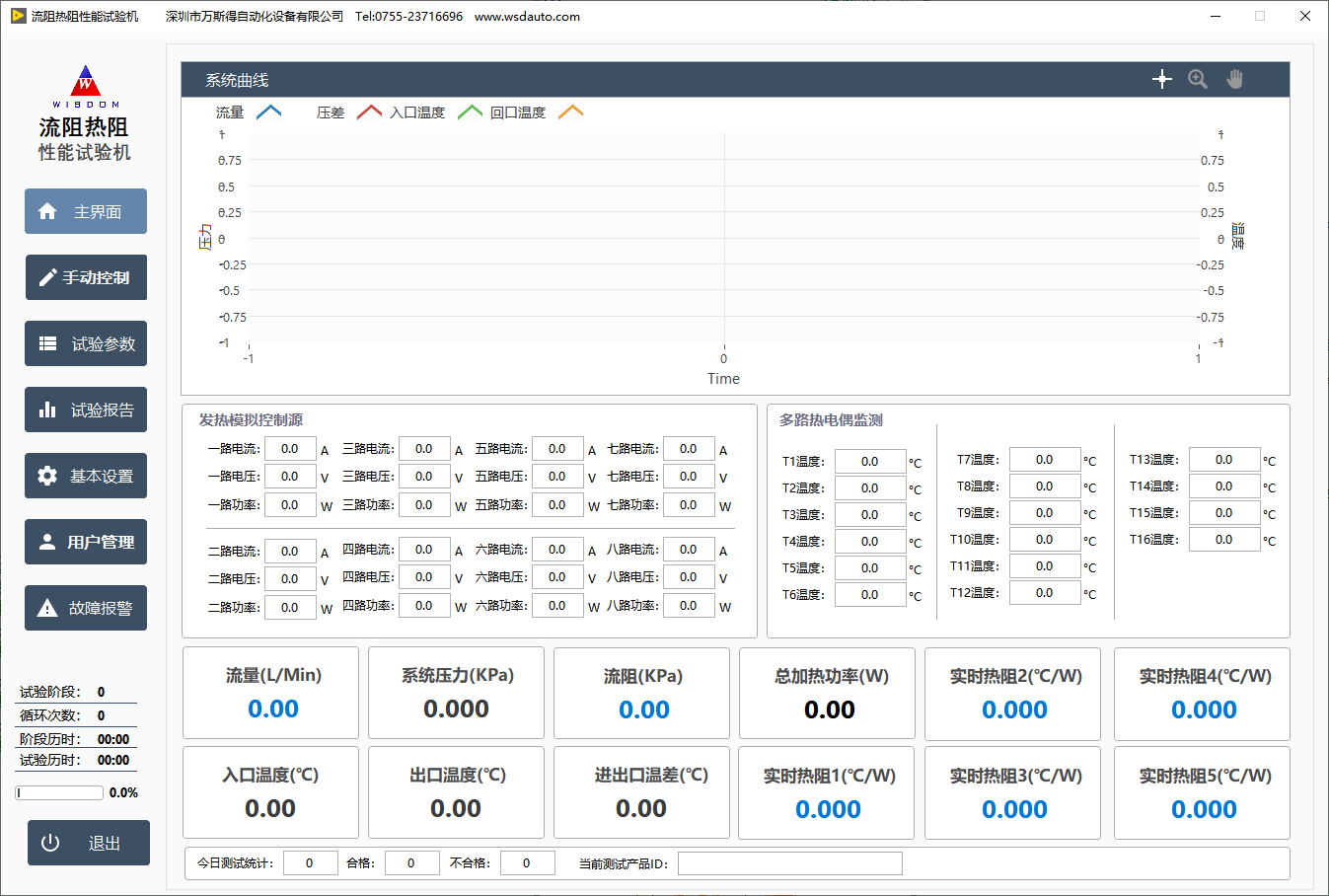The width and height of the screenshot is (1329, 896).
Task: Click the bar chart icon on 试验报告
Action: tap(47, 410)
